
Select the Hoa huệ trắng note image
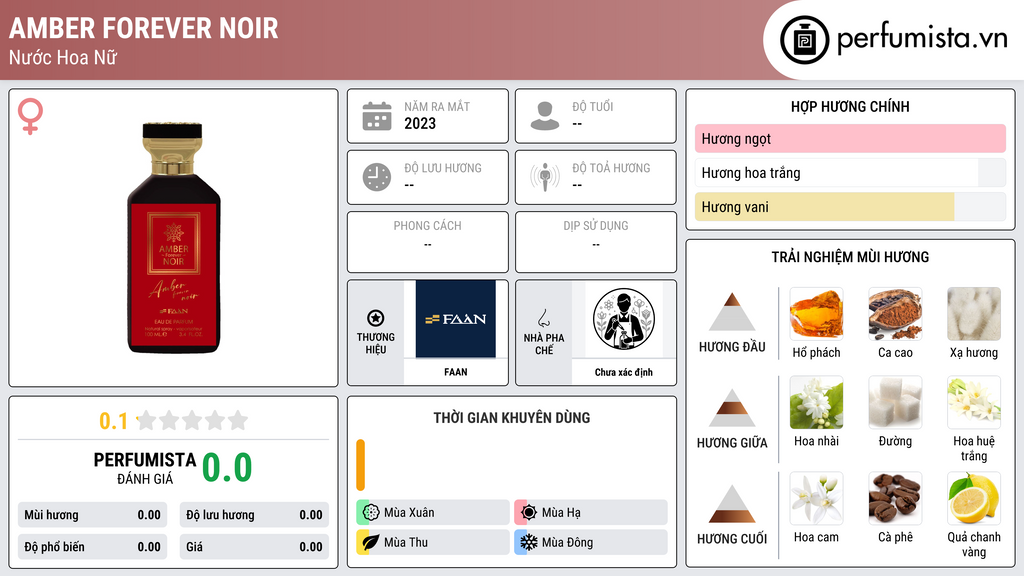click(x=974, y=402)
